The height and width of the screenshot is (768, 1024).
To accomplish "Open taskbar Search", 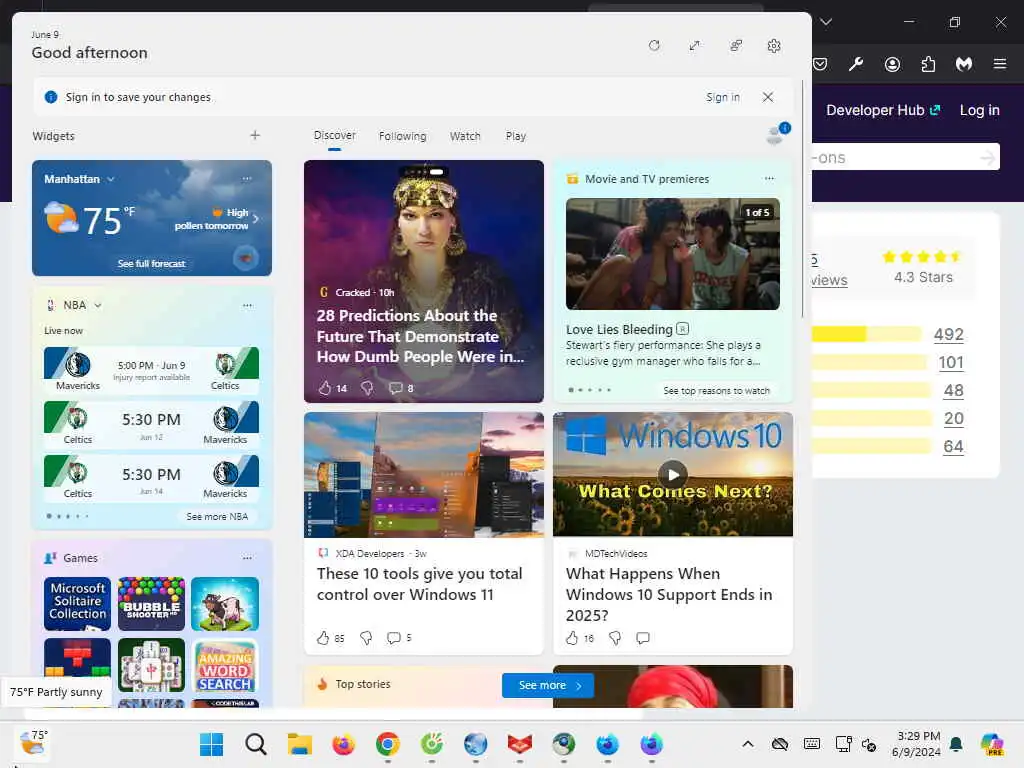I will coord(255,744).
